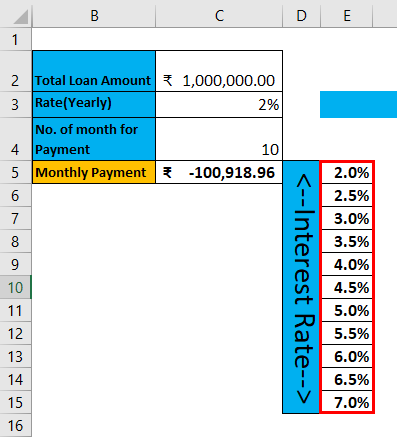Select row 11 header
This screenshot has width=397, height=437.
click(x=15, y=310)
